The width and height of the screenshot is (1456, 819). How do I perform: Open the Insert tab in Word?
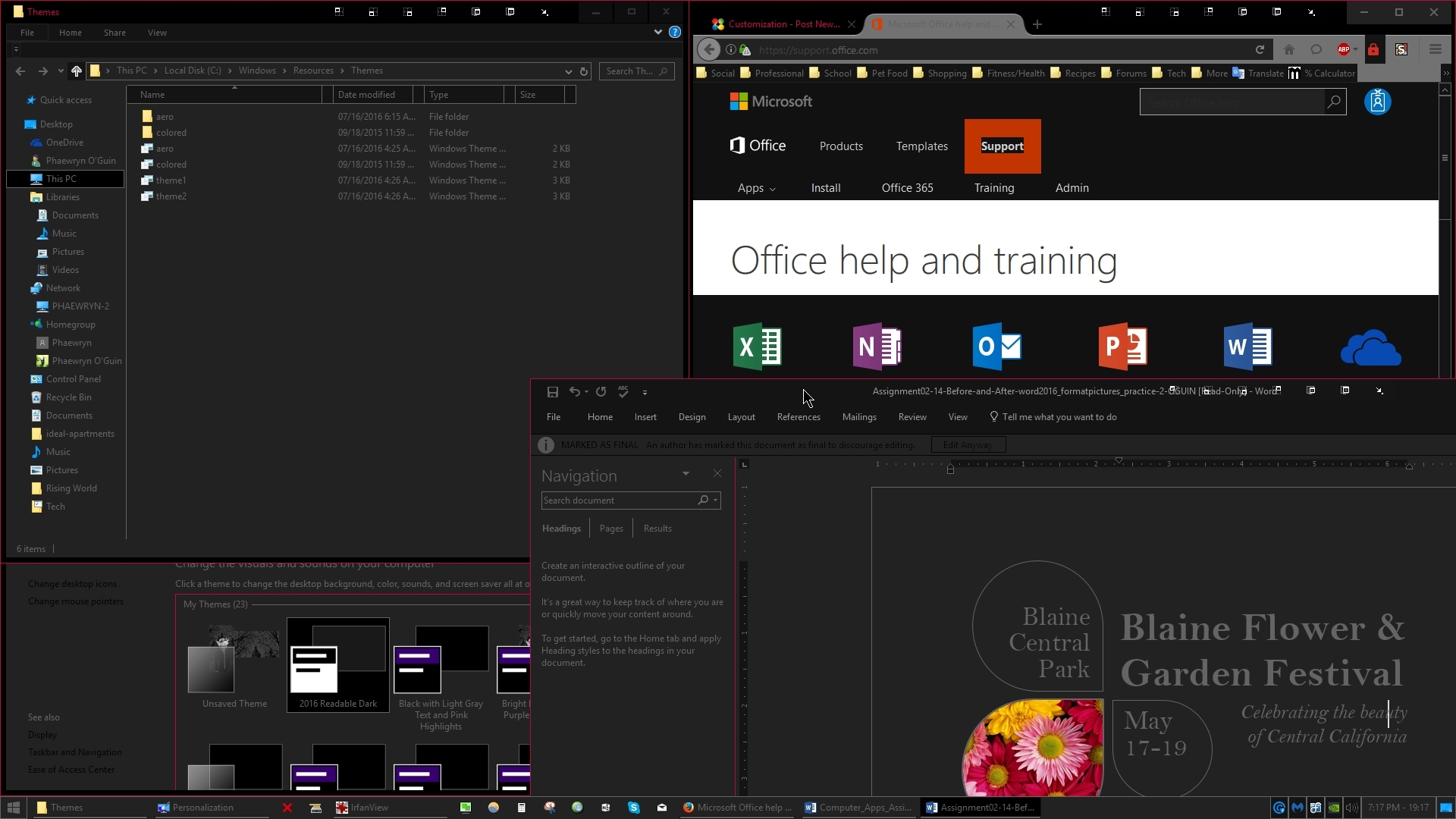(645, 417)
